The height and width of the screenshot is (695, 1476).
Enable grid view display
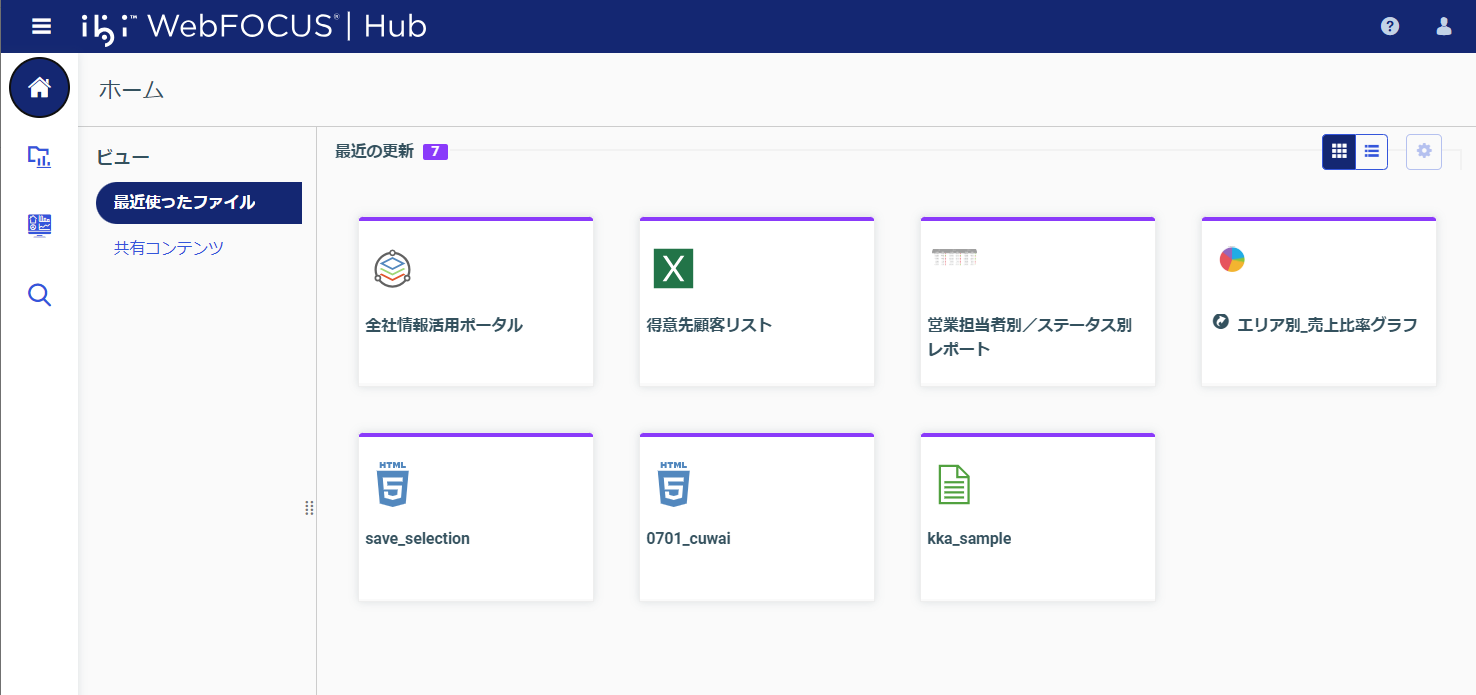tap(1339, 151)
